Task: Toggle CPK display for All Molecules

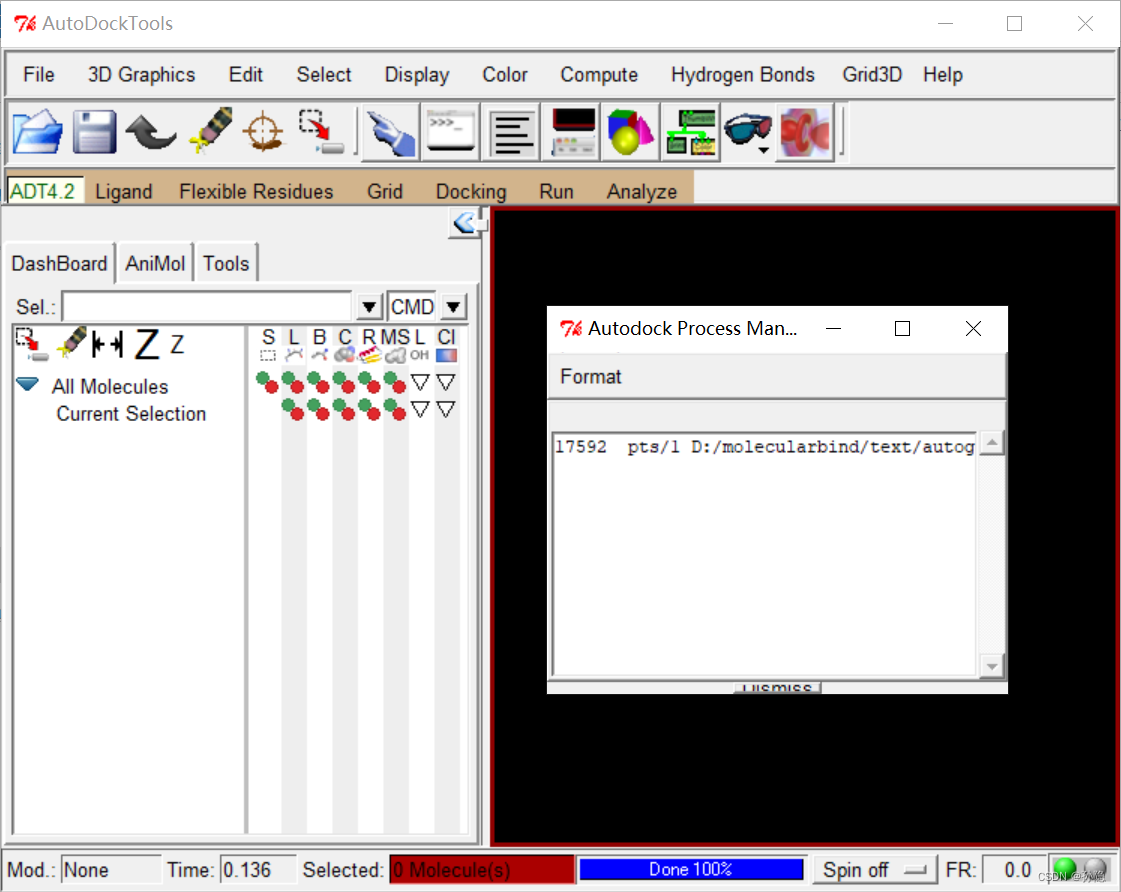Action: (344, 382)
